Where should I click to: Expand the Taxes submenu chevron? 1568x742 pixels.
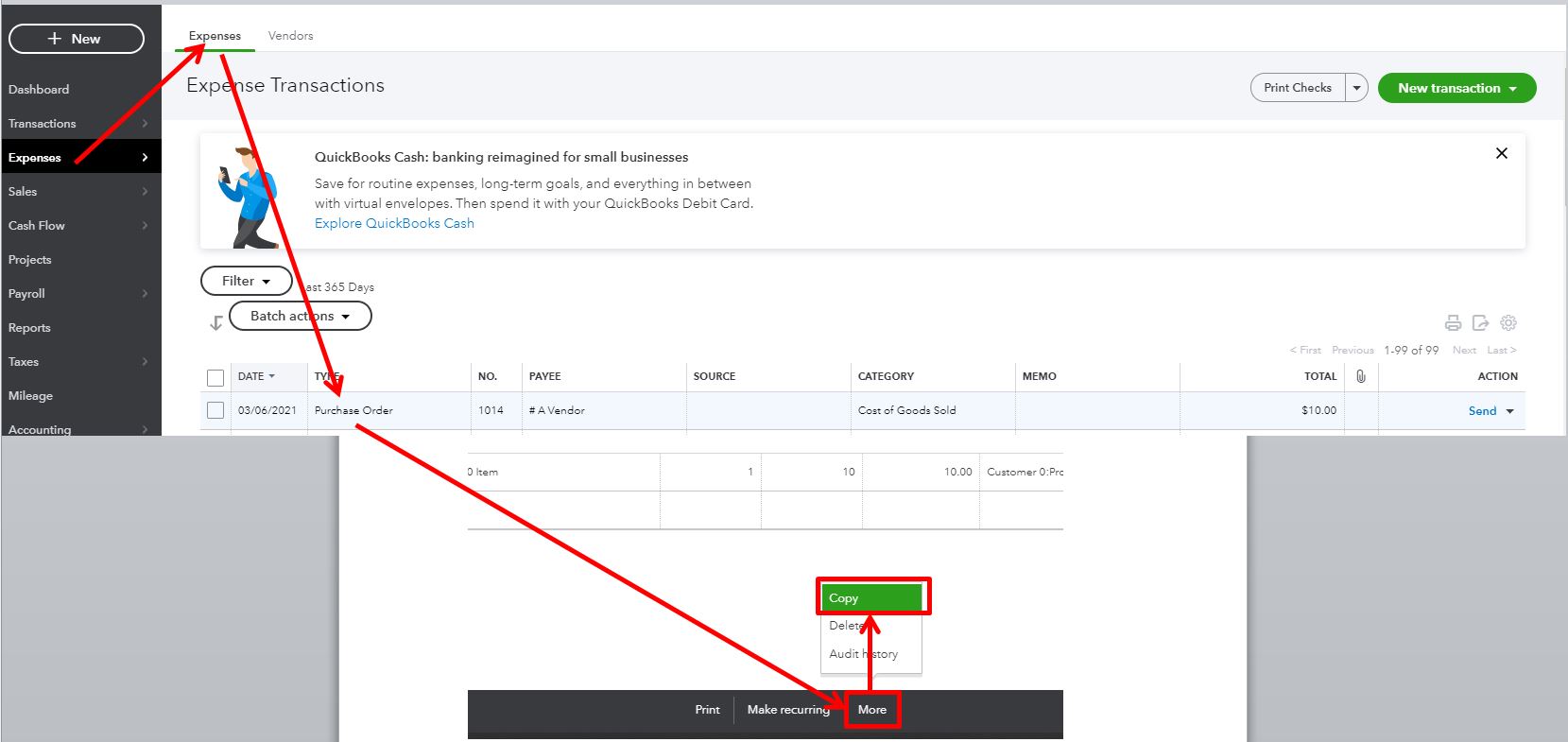click(145, 362)
